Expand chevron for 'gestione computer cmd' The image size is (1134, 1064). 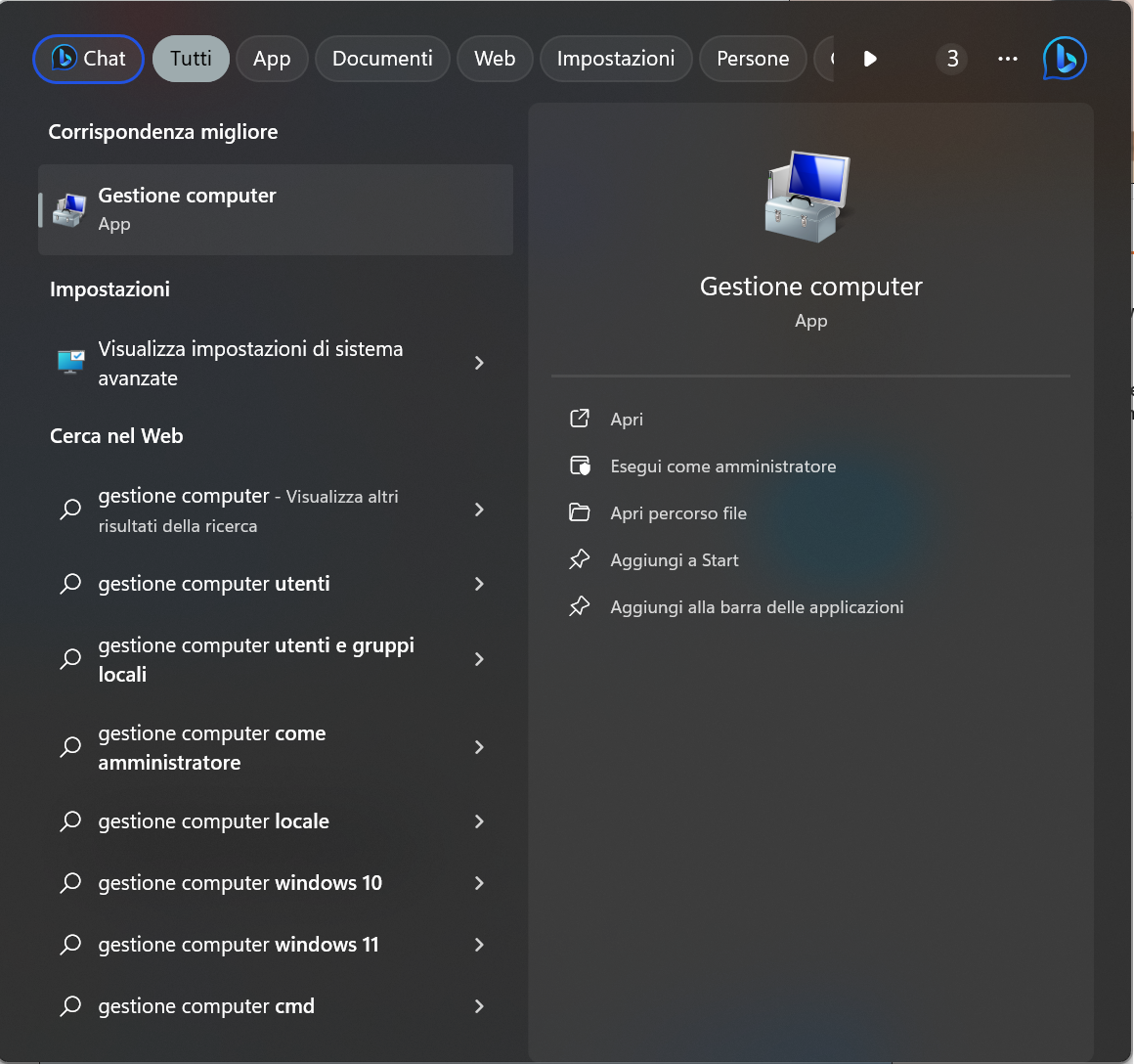pyautogui.click(x=479, y=1006)
